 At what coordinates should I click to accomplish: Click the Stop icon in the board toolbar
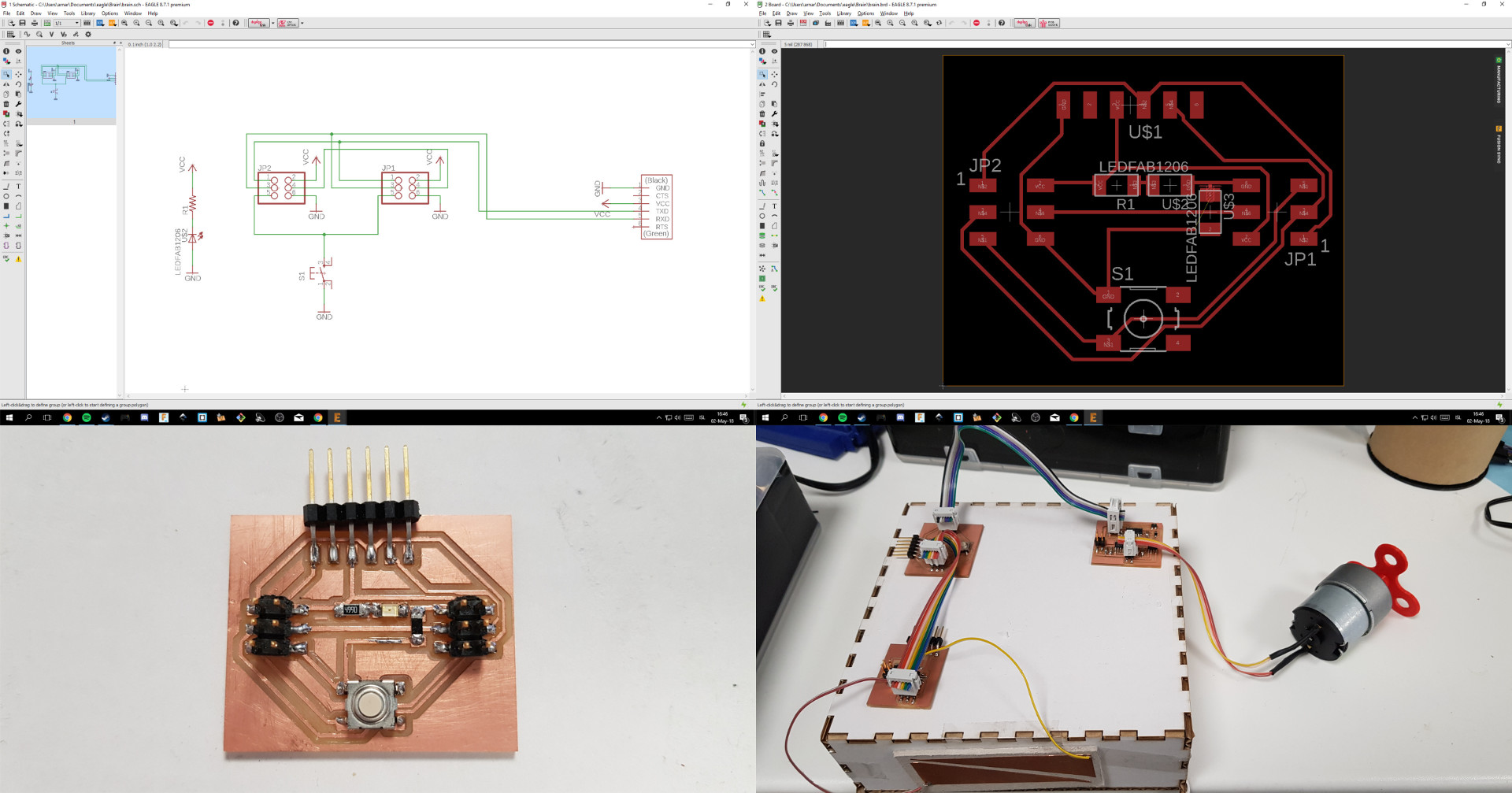pyautogui.click(x=976, y=23)
